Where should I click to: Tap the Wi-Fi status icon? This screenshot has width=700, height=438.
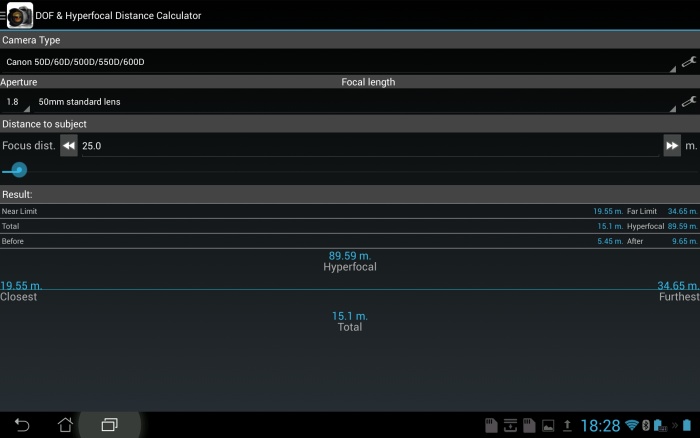631,426
